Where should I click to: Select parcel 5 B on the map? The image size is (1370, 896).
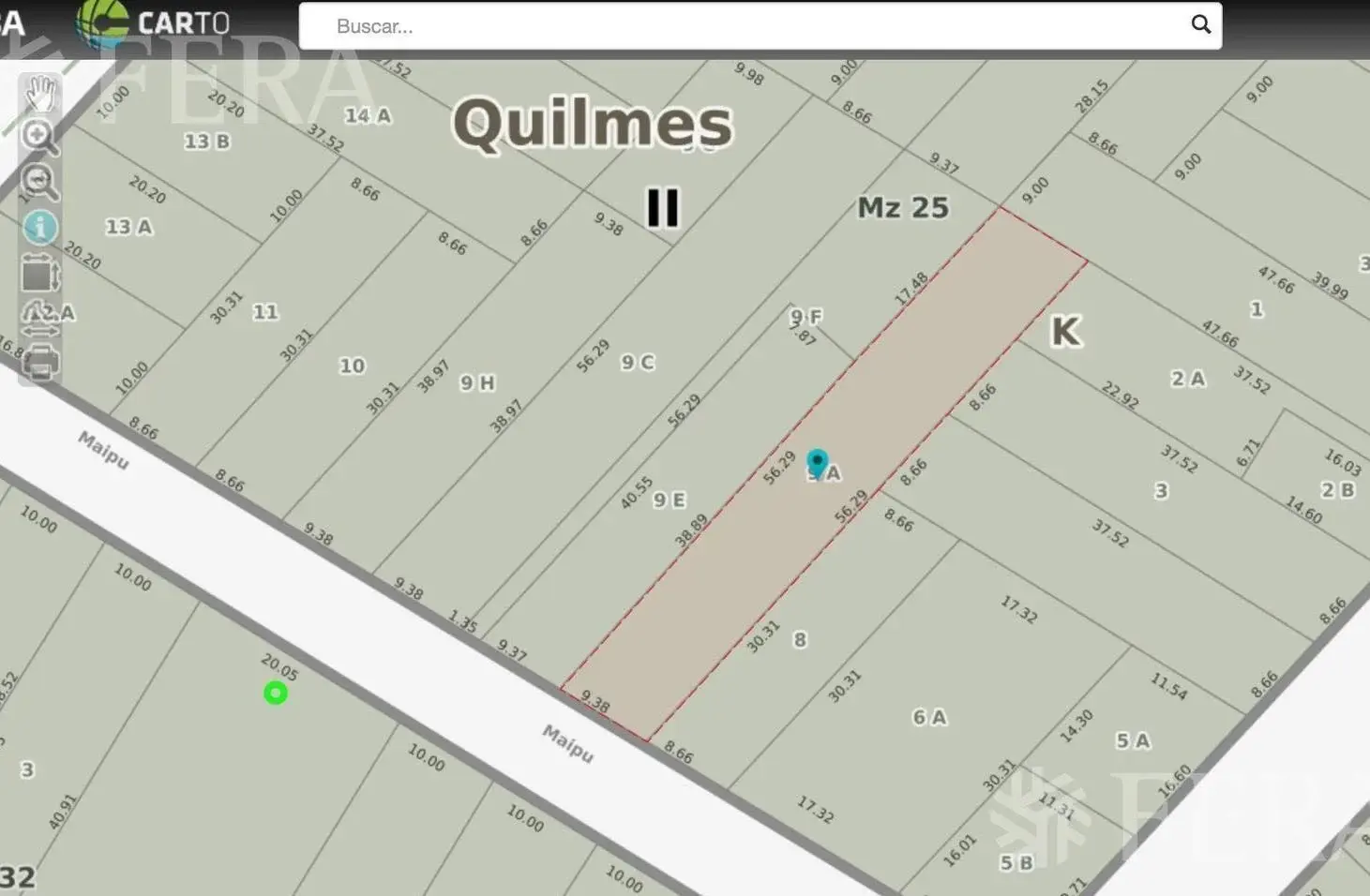pos(1016,862)
